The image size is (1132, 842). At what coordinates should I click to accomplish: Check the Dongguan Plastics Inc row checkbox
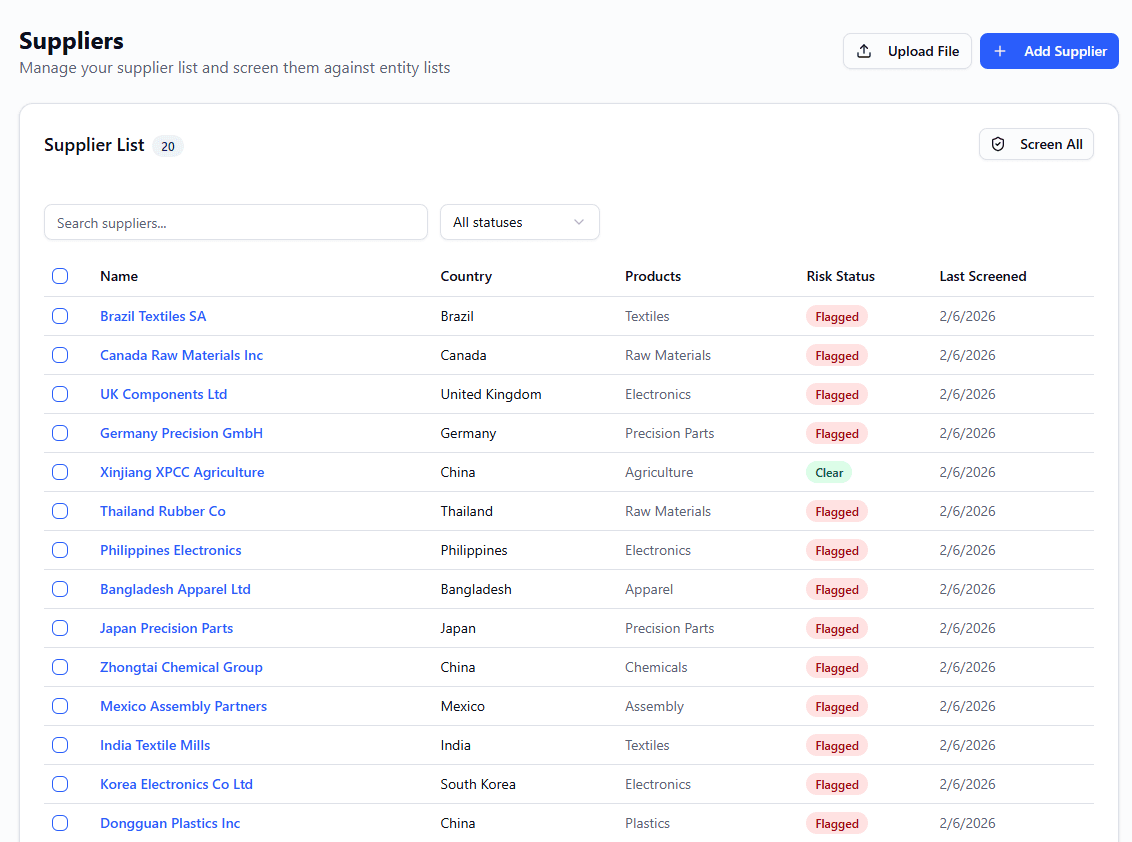click(x=60, y=823)
